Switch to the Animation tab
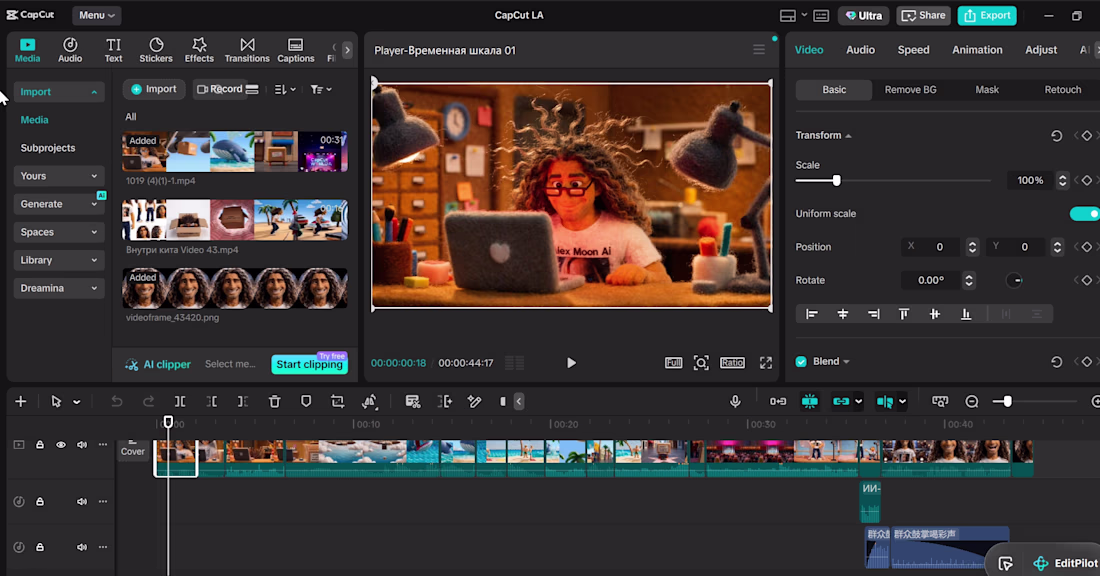Screen dimensions: 1100x576 [x=977, y=50]
